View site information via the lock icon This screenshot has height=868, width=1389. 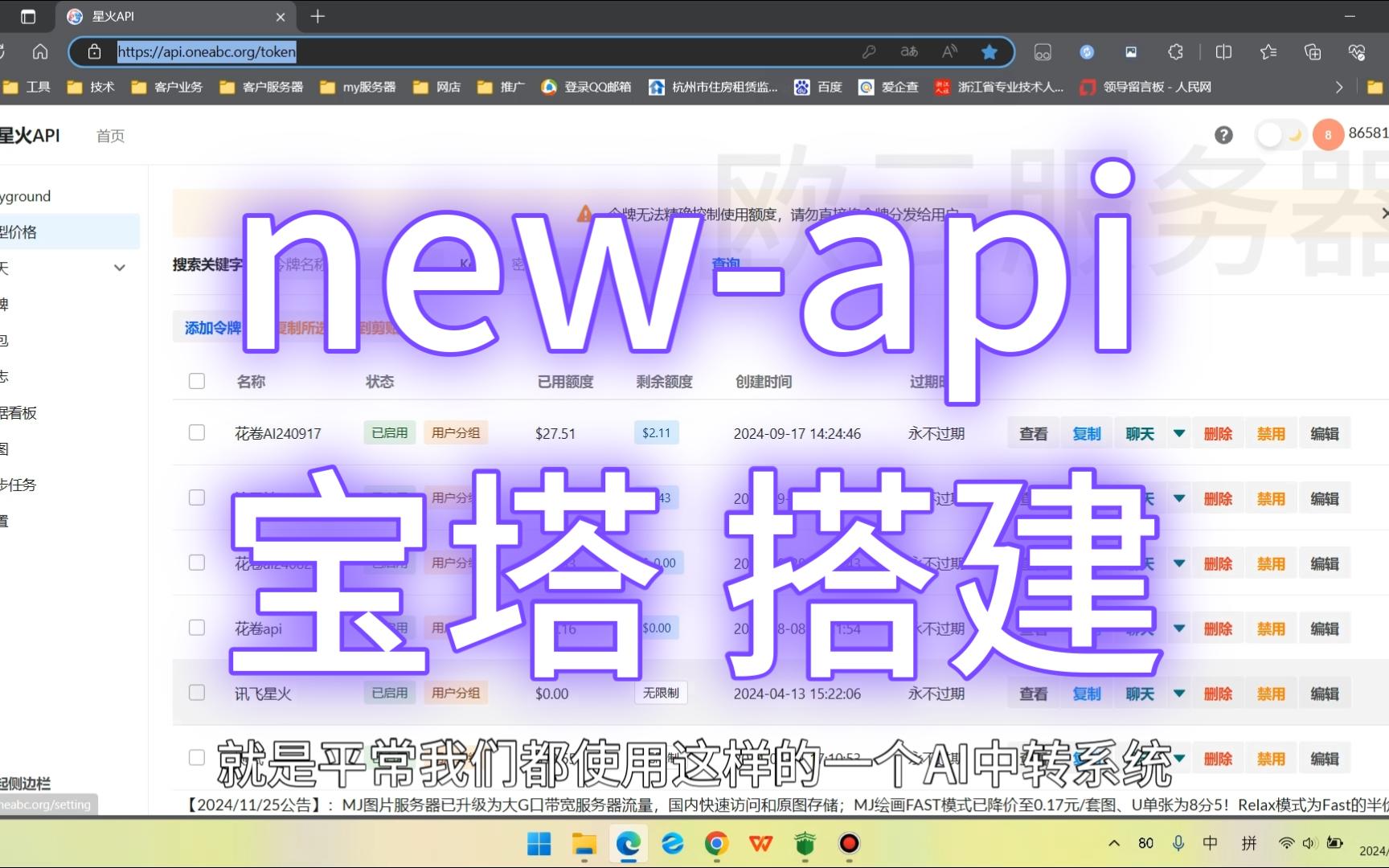[x=94, y=52]
